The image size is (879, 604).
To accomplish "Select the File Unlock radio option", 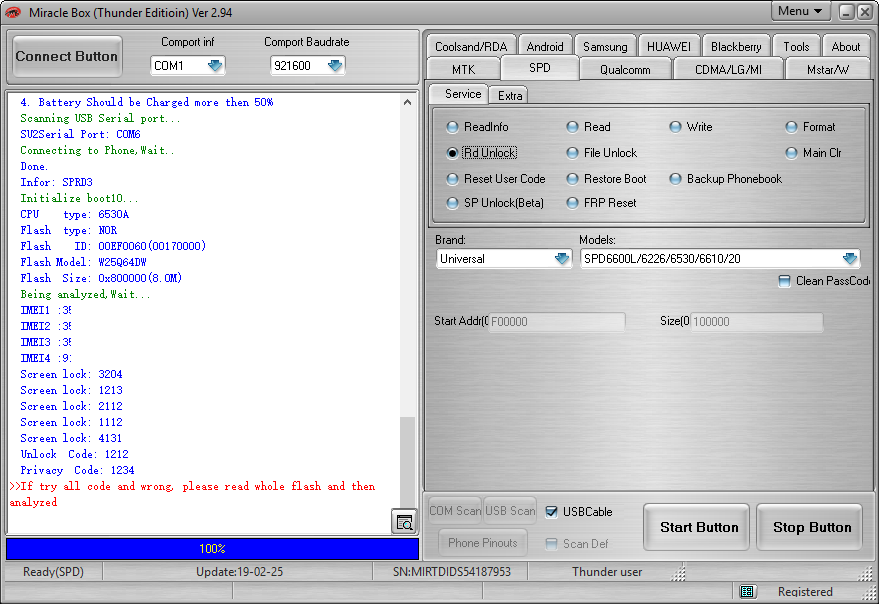I will coord(602,153).
